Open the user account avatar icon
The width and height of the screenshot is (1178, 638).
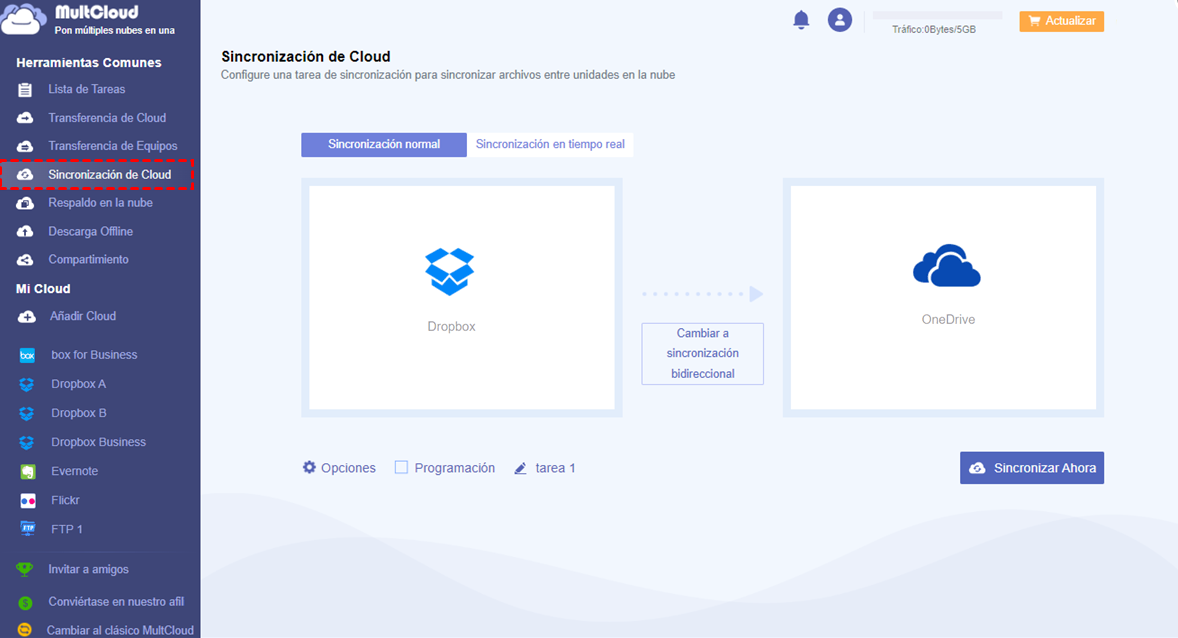pyautogui.click(x=839, y=20)
